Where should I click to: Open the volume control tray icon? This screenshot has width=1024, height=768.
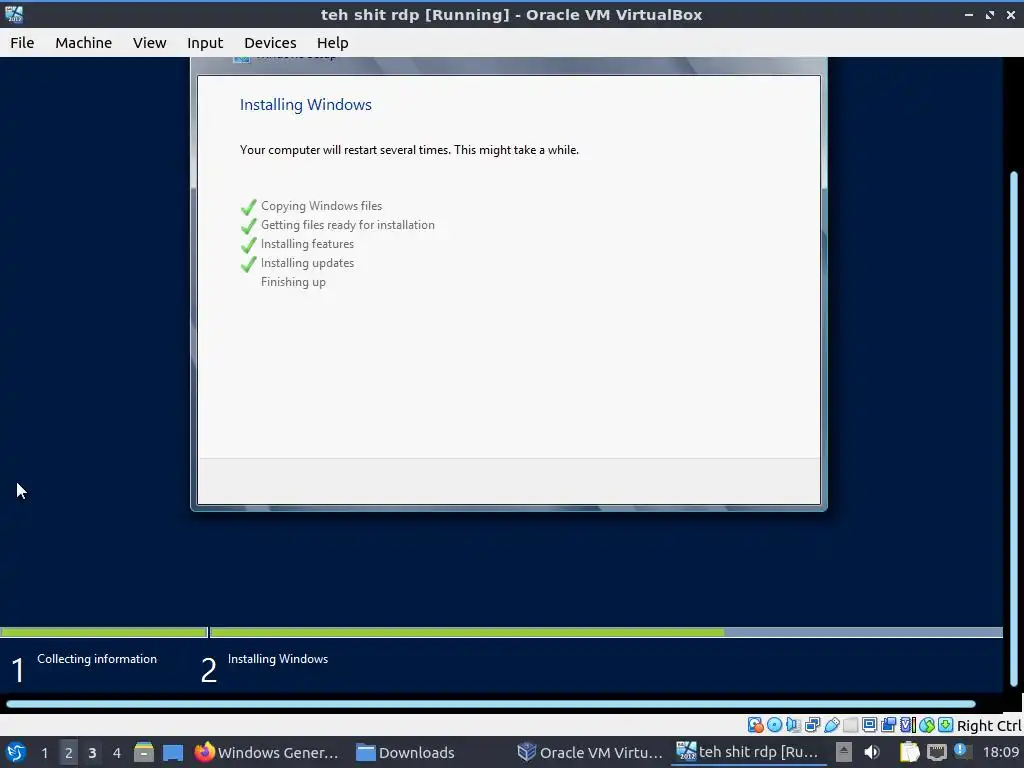pos(872,752)
